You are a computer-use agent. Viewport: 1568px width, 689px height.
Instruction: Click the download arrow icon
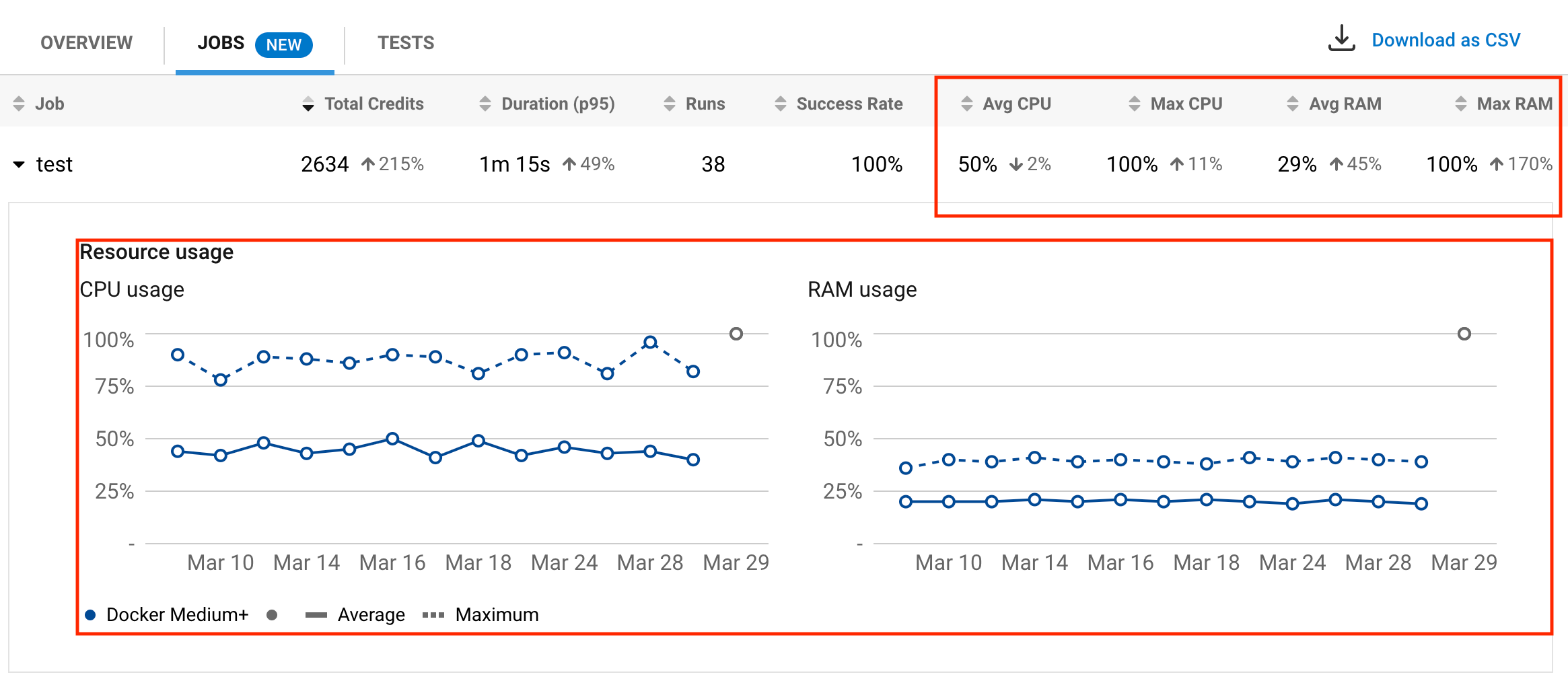(x=1341, y=38)
